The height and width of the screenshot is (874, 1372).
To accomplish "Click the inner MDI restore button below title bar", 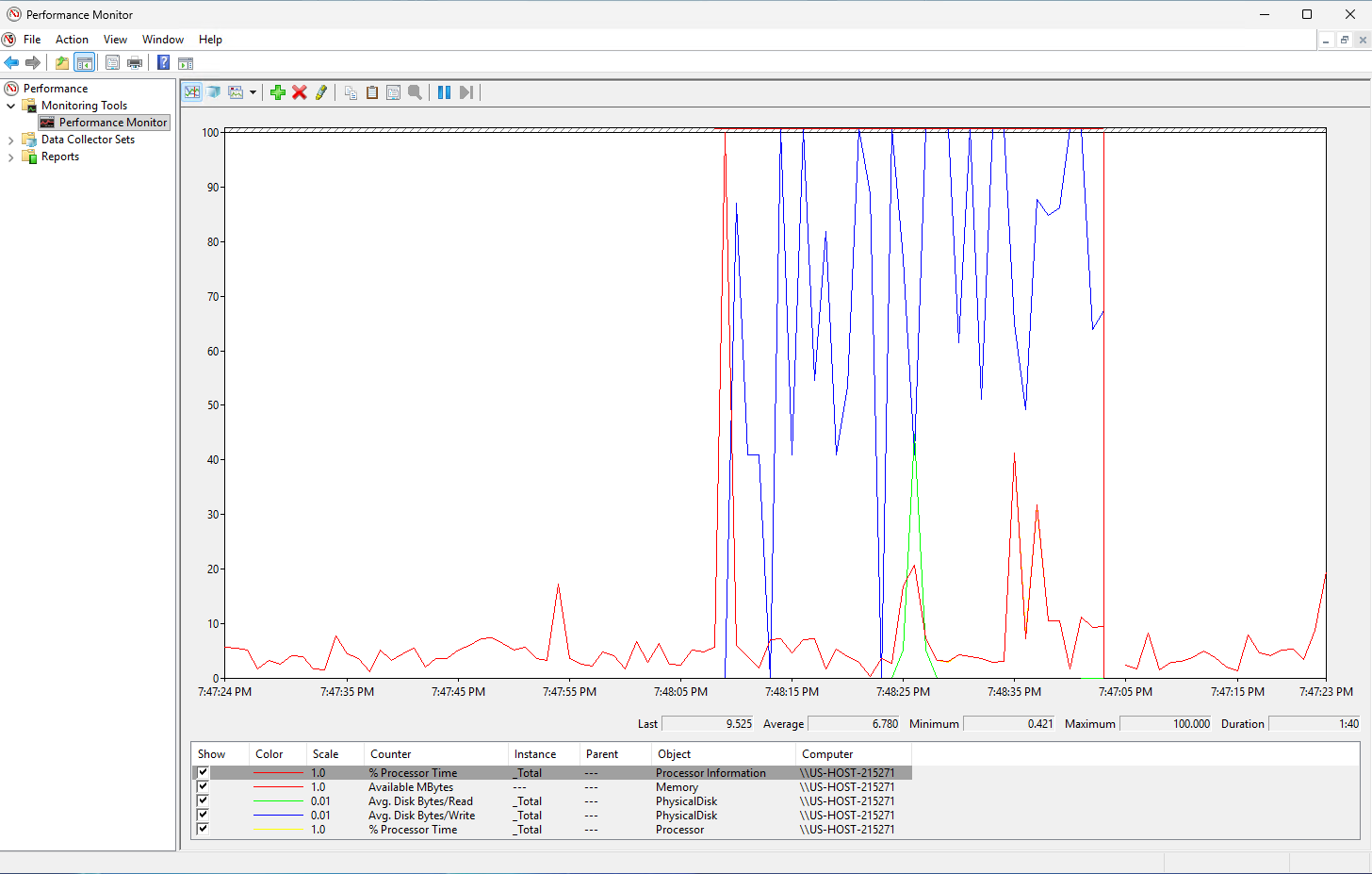I will coord(1345,40).
